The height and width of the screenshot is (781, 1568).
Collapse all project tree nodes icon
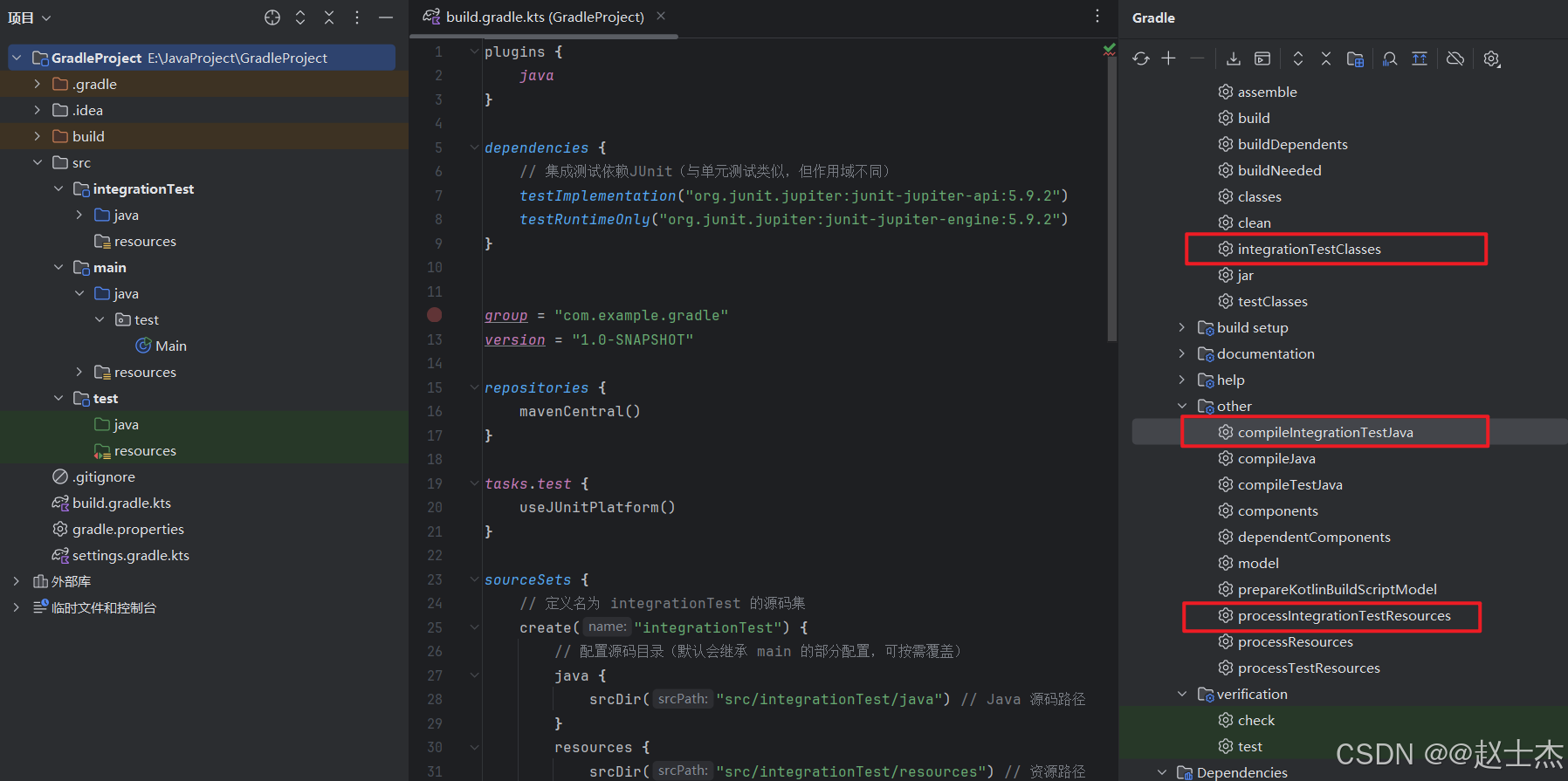point(329,17)
